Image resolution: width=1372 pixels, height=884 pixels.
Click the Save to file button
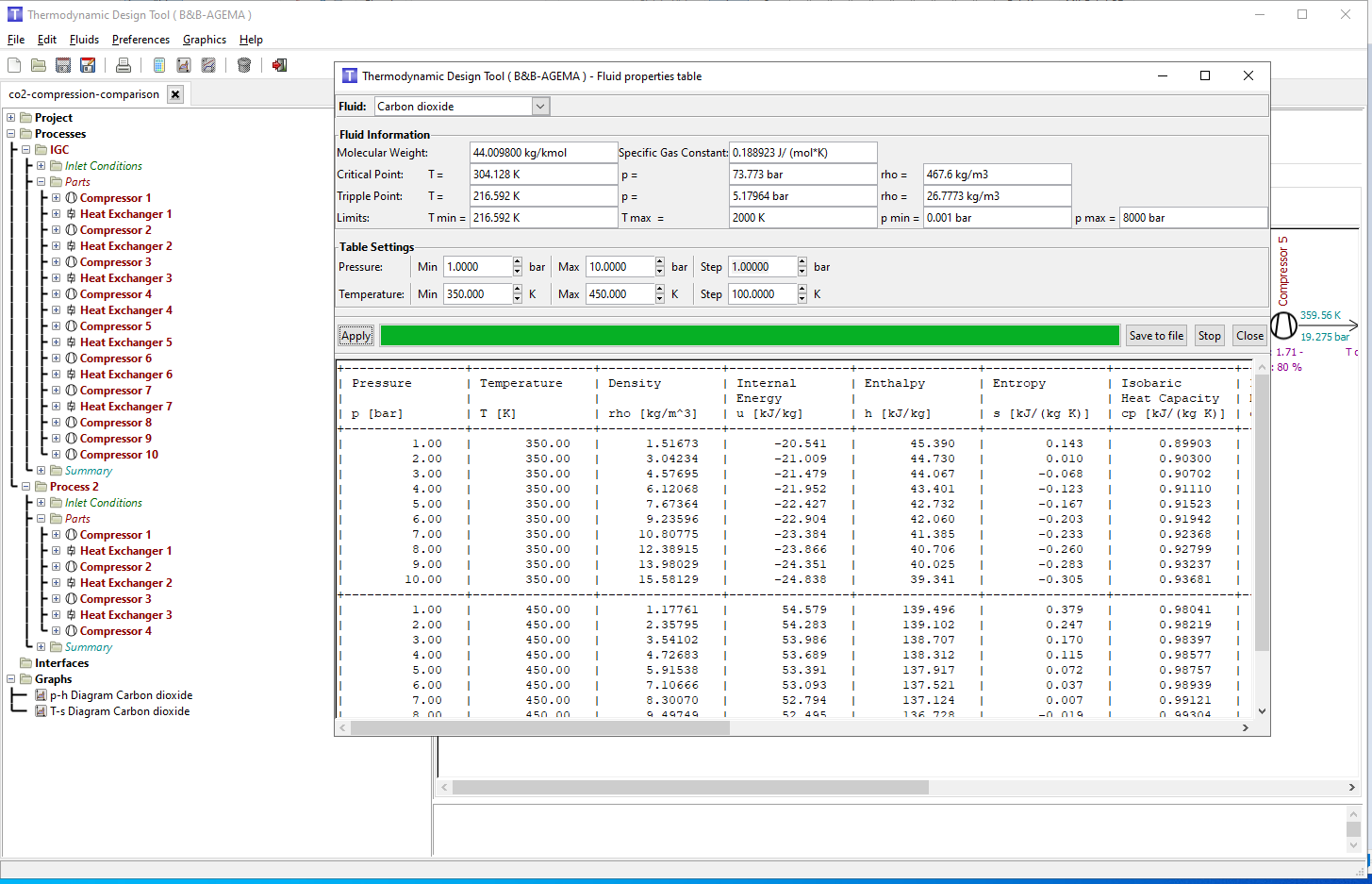point(1155,336)
